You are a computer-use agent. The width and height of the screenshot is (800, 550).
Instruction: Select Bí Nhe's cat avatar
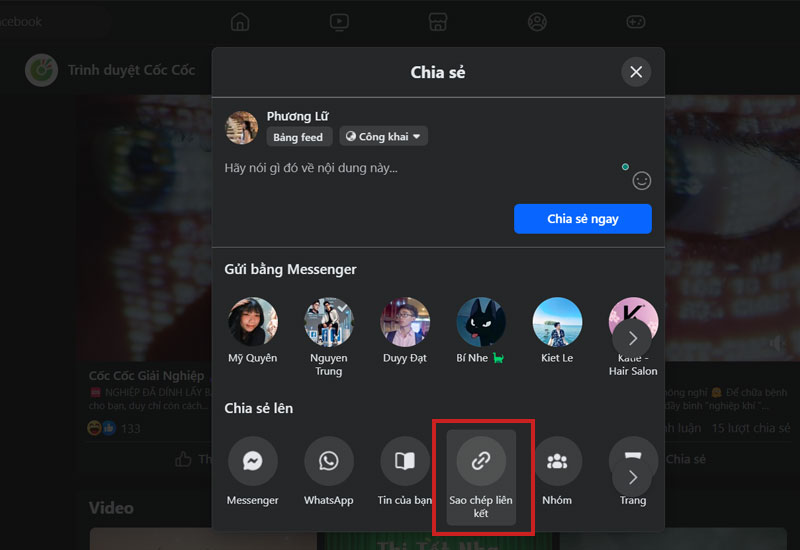[481, 322]
